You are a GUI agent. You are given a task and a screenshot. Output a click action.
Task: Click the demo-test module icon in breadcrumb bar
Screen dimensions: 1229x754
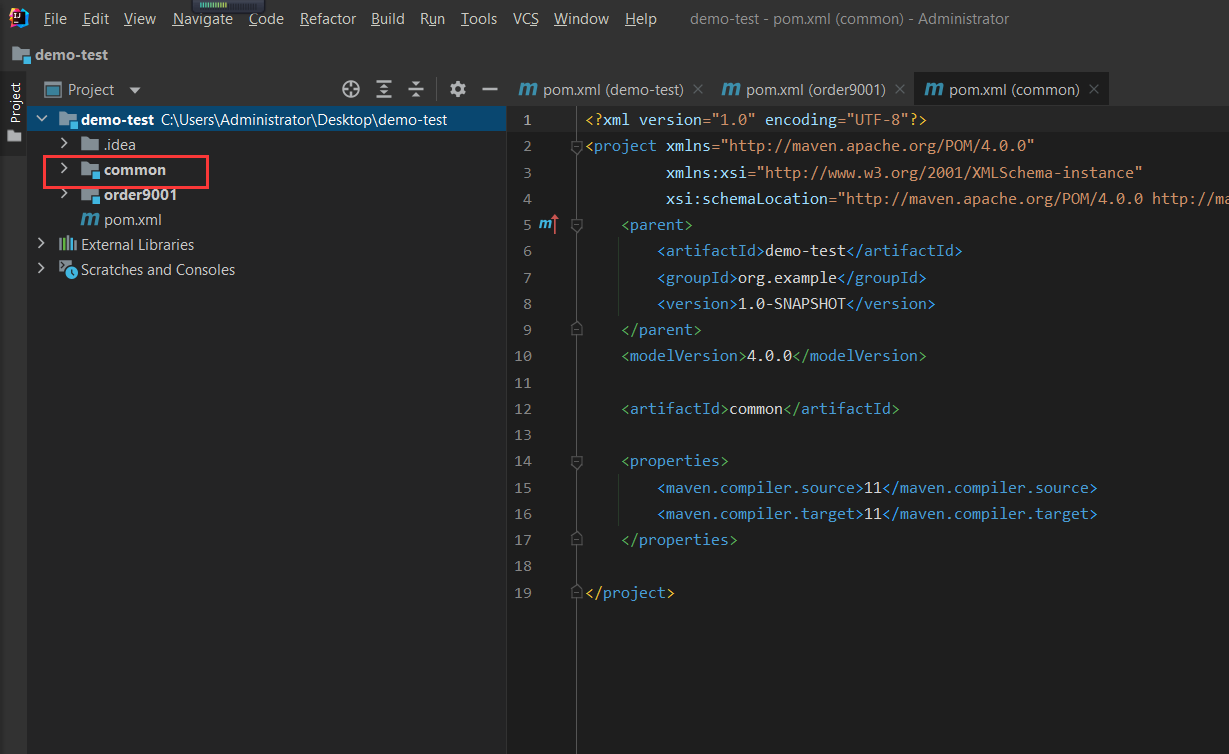21,55
